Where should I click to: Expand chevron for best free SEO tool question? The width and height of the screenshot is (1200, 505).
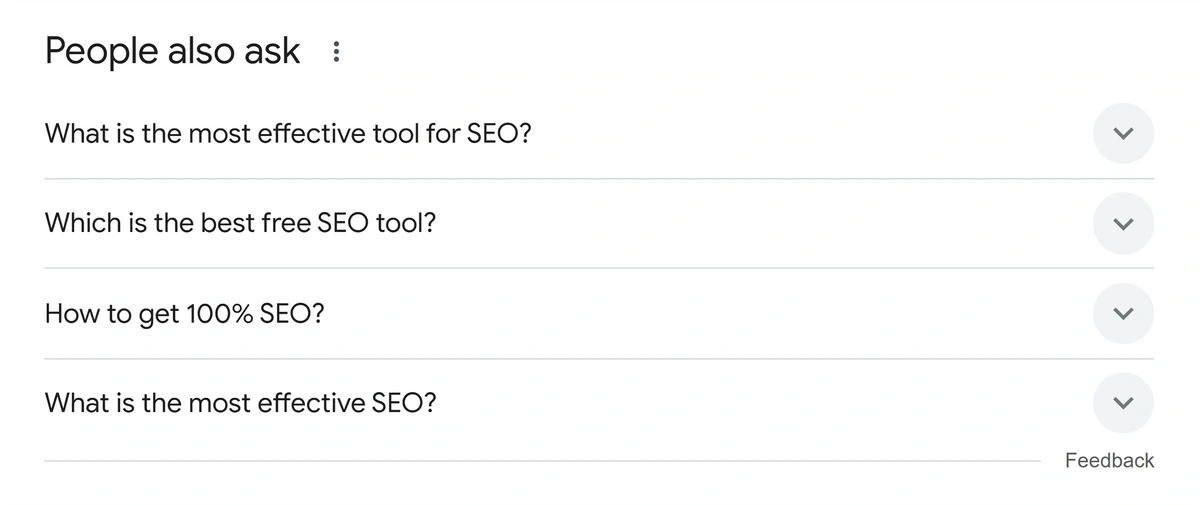(1123, 223)
